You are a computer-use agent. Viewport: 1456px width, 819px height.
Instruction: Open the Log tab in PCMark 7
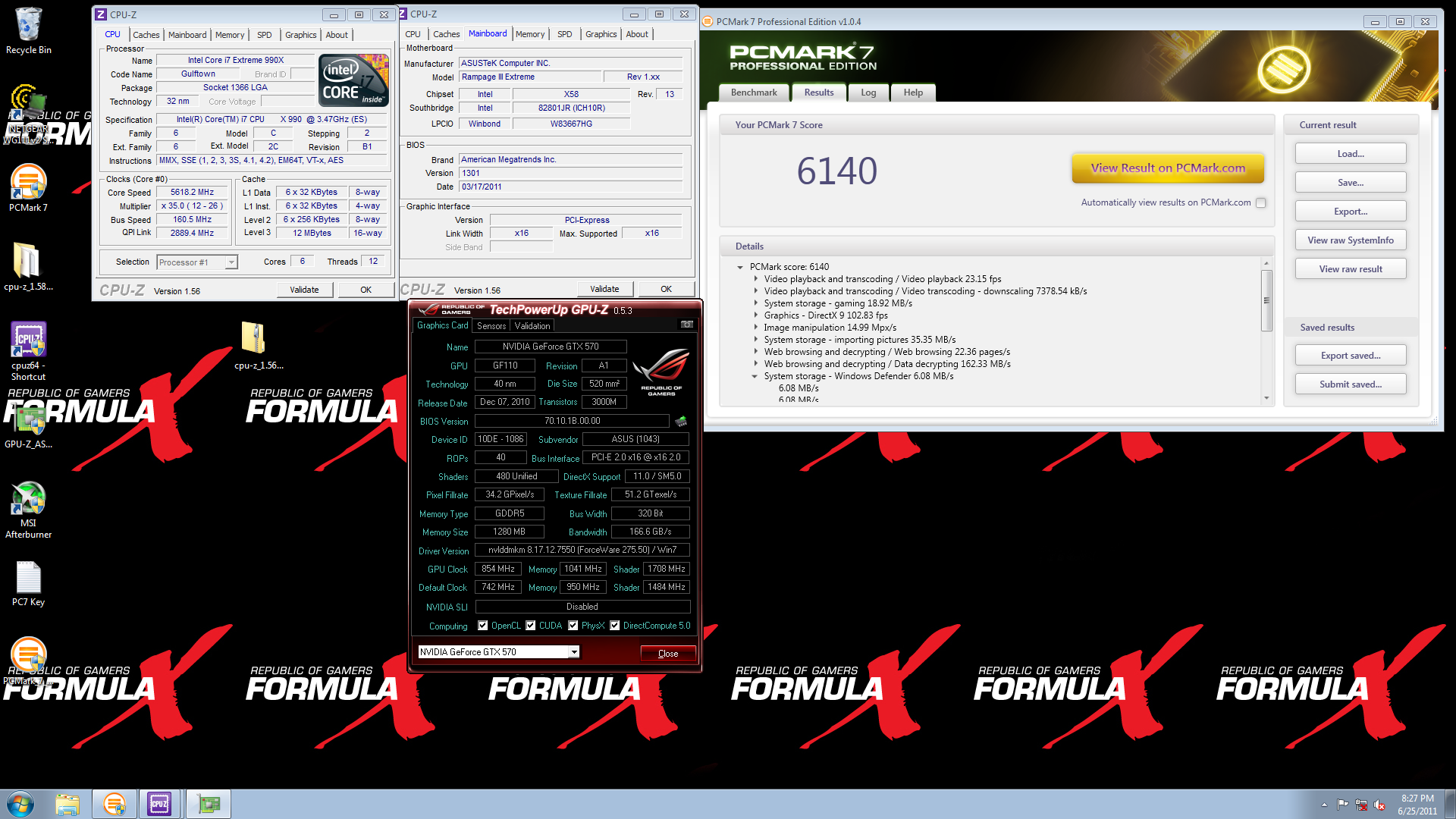(868, 93)
